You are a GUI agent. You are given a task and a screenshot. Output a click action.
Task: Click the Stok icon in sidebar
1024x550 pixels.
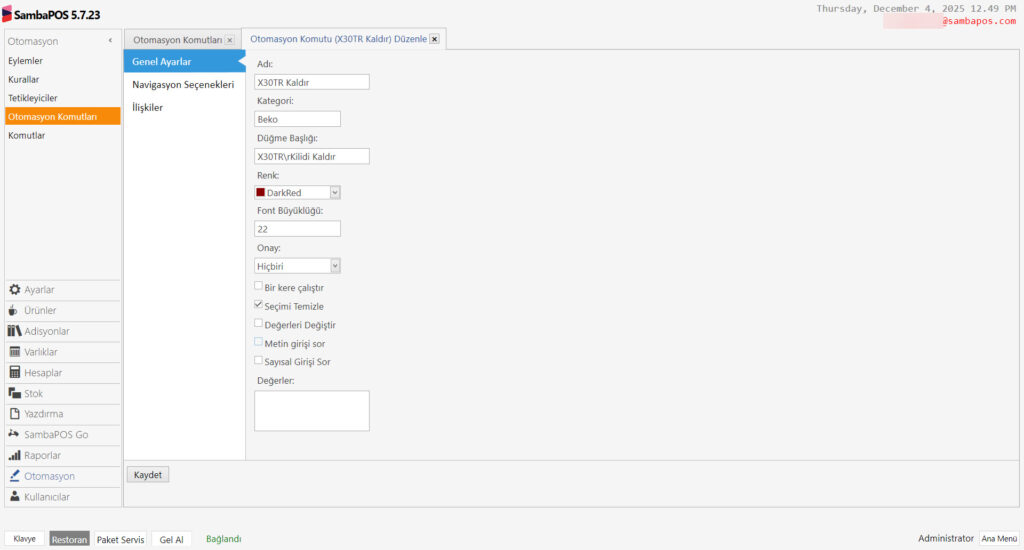15,394
